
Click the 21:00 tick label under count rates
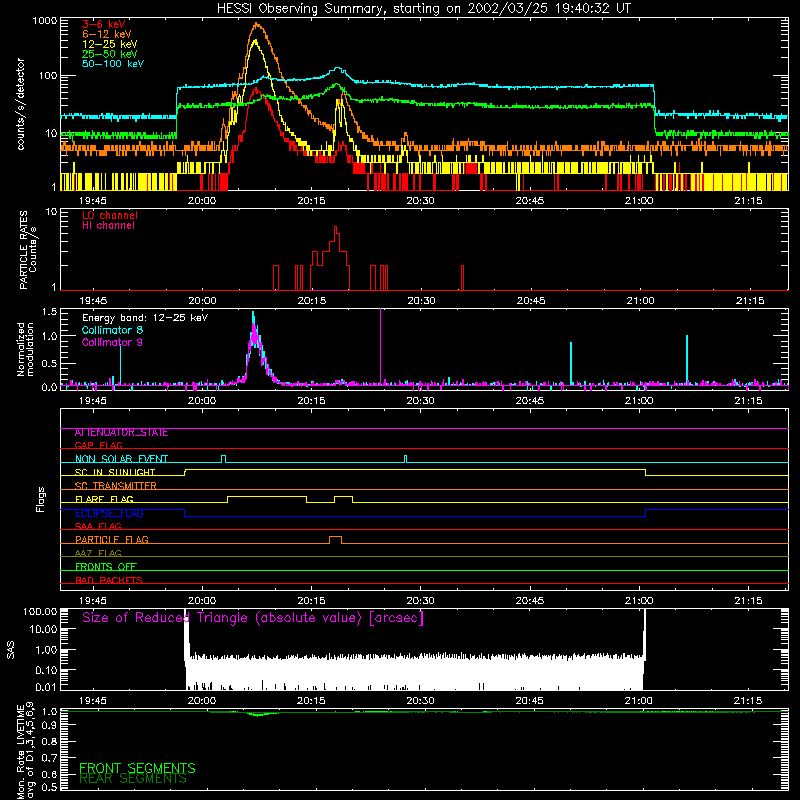pos(639,201)
